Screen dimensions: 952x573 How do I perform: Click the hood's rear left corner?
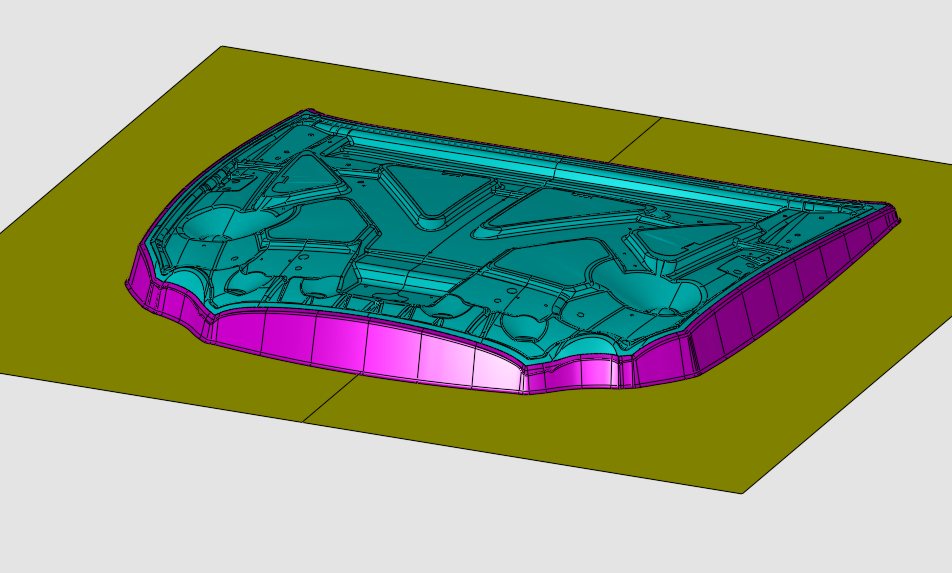click(310, 113)
